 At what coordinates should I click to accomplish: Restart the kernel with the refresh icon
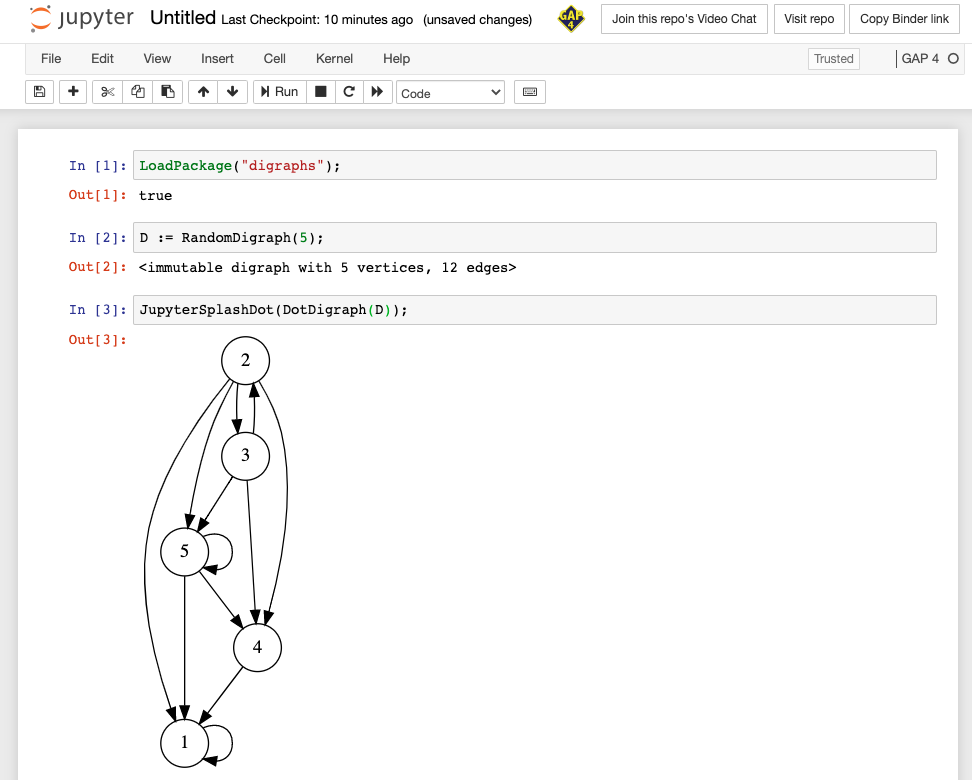pyautogui.click(x=347, y=91)
